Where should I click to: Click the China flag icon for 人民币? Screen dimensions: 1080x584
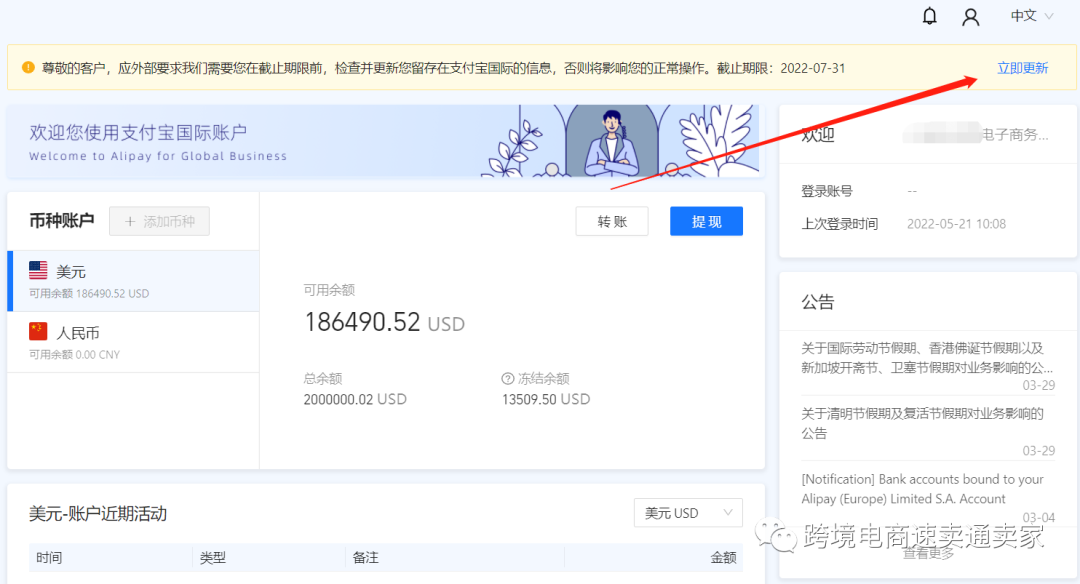click(x=39, y=331)
